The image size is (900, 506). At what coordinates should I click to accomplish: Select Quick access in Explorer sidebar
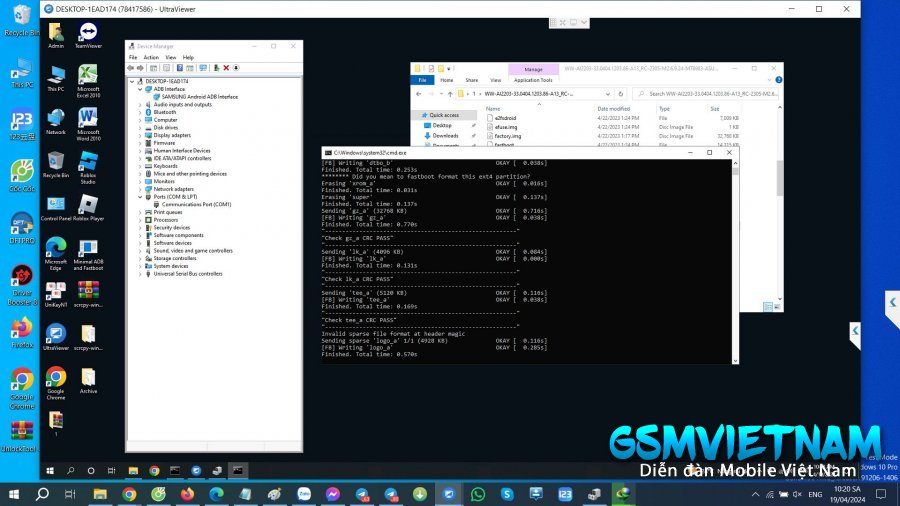[x=444, y=115]
